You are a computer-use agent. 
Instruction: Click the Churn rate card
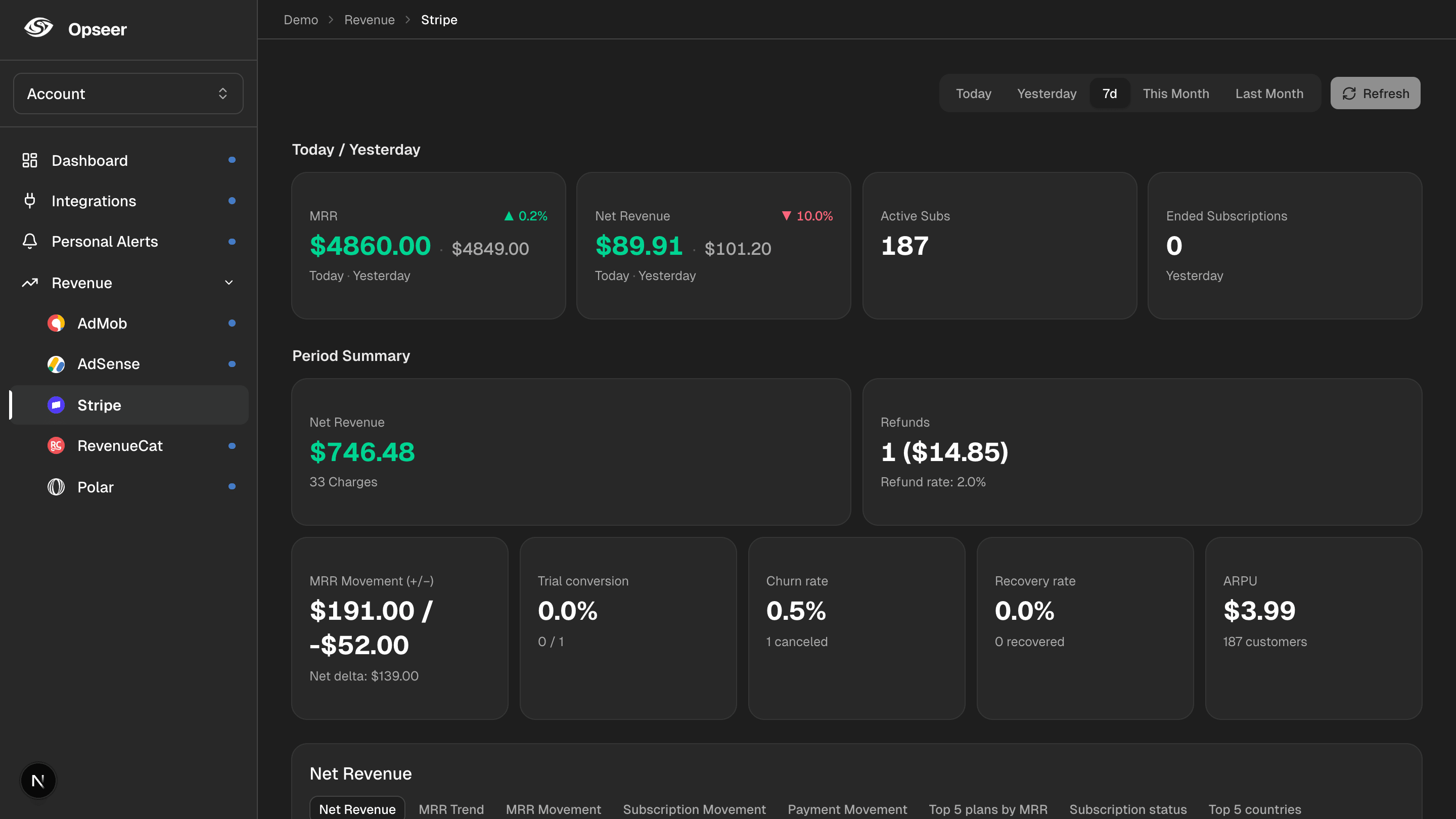856,628
